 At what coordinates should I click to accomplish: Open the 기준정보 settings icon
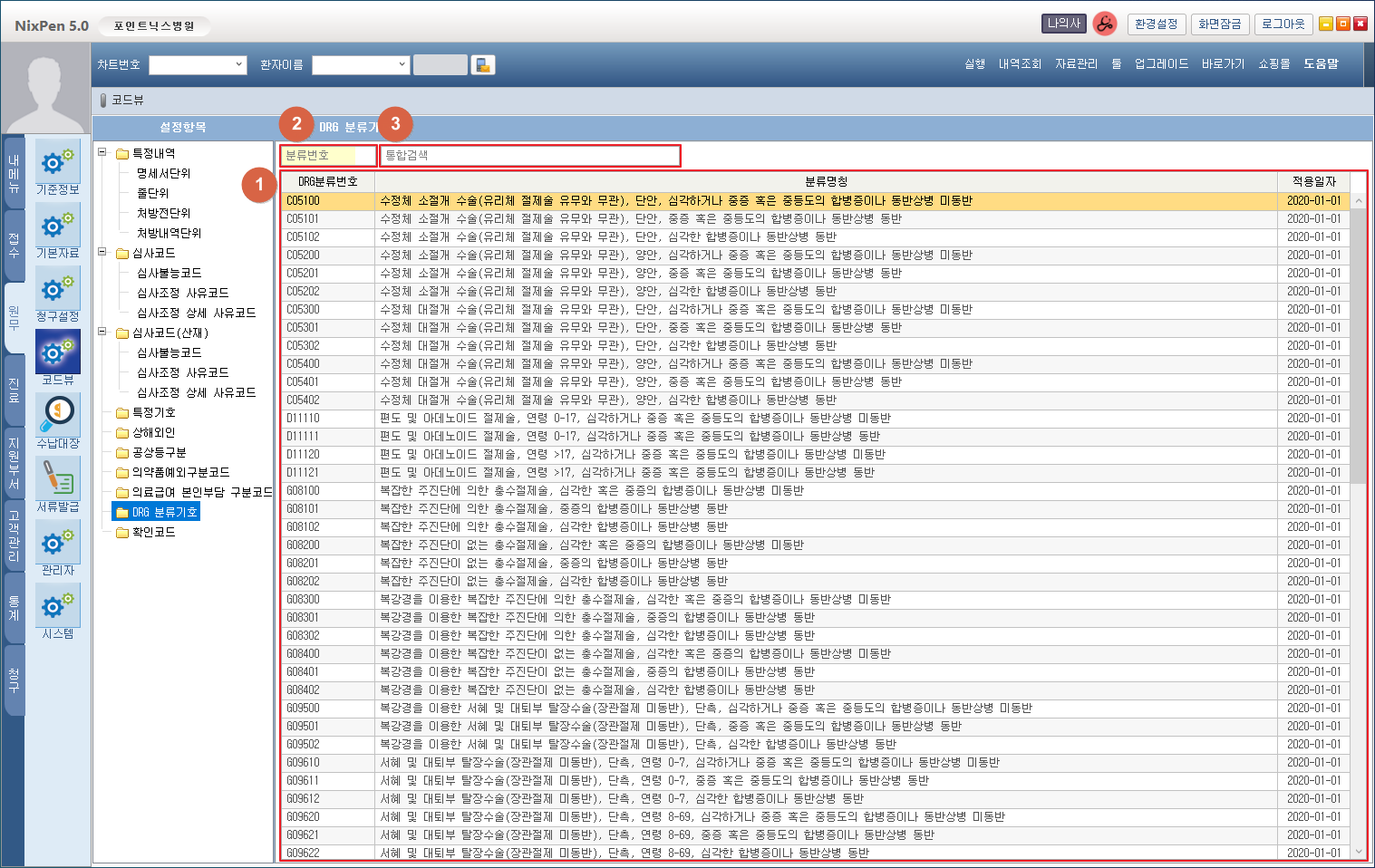(x=57, y=161)
